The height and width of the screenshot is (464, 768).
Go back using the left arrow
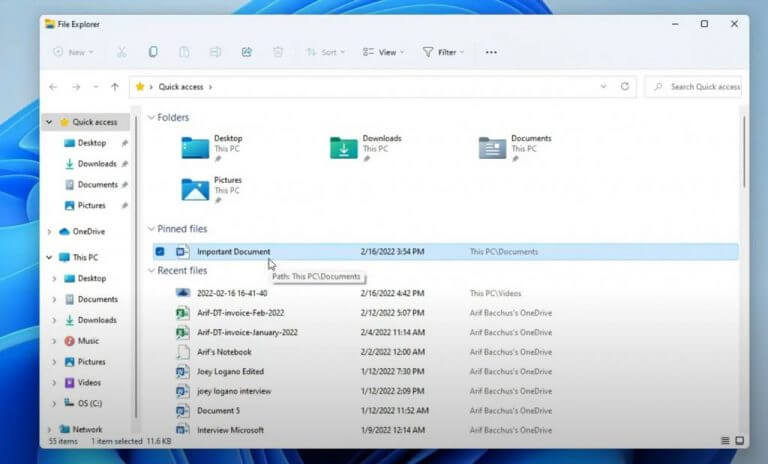point(53,87)
